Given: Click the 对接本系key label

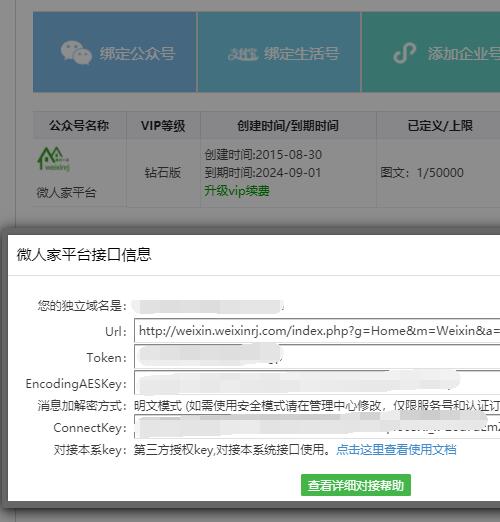Looking at the screenshot, I should click(x=90, y=450).
